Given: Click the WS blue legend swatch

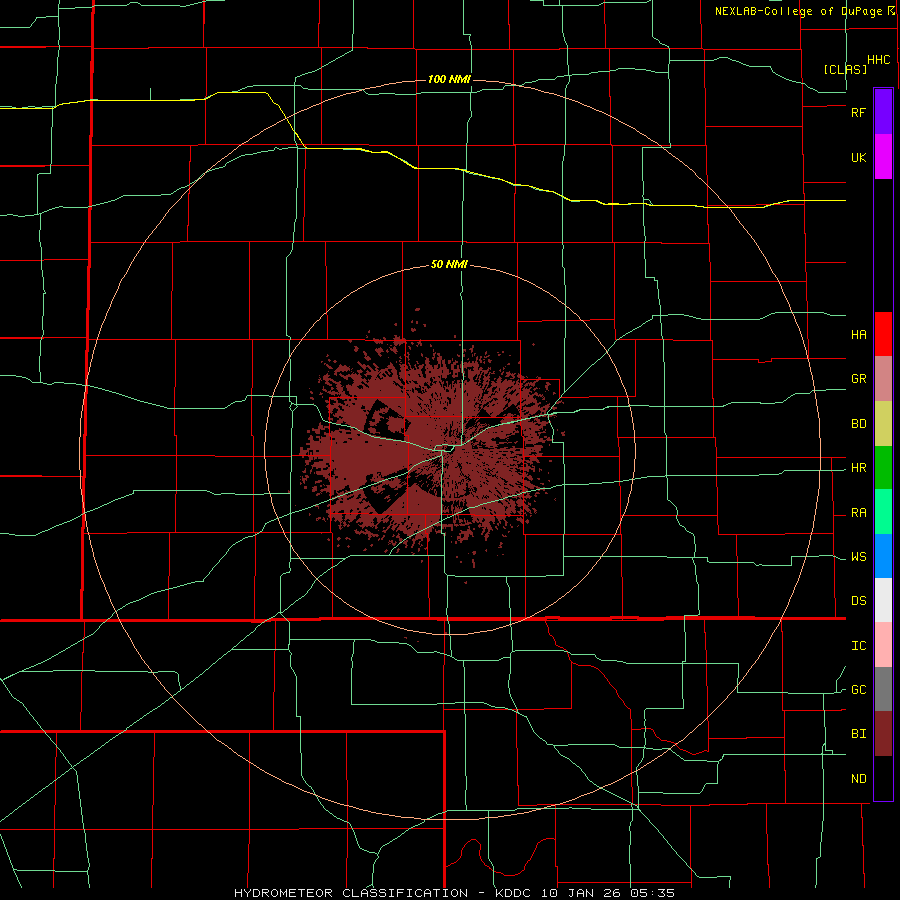Looking at the screenshot, I should pyautogui.click(x=883, y=556).
